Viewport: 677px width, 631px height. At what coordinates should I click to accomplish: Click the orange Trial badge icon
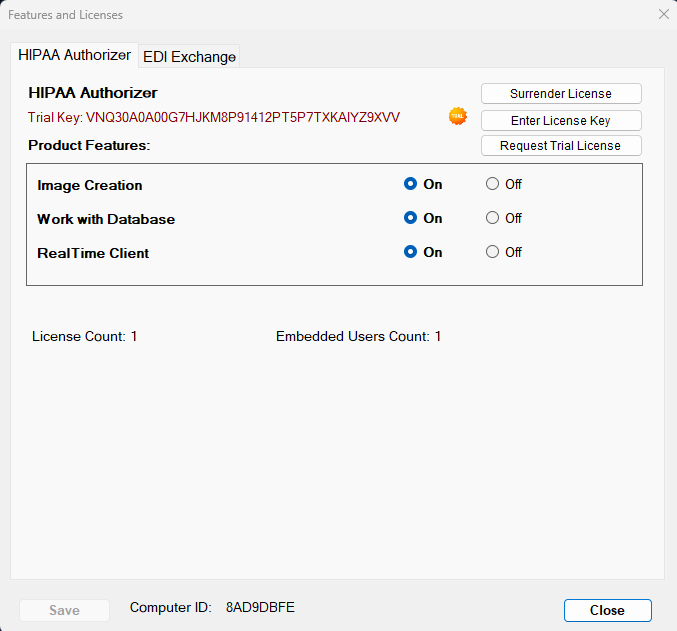tap(458, 116)
